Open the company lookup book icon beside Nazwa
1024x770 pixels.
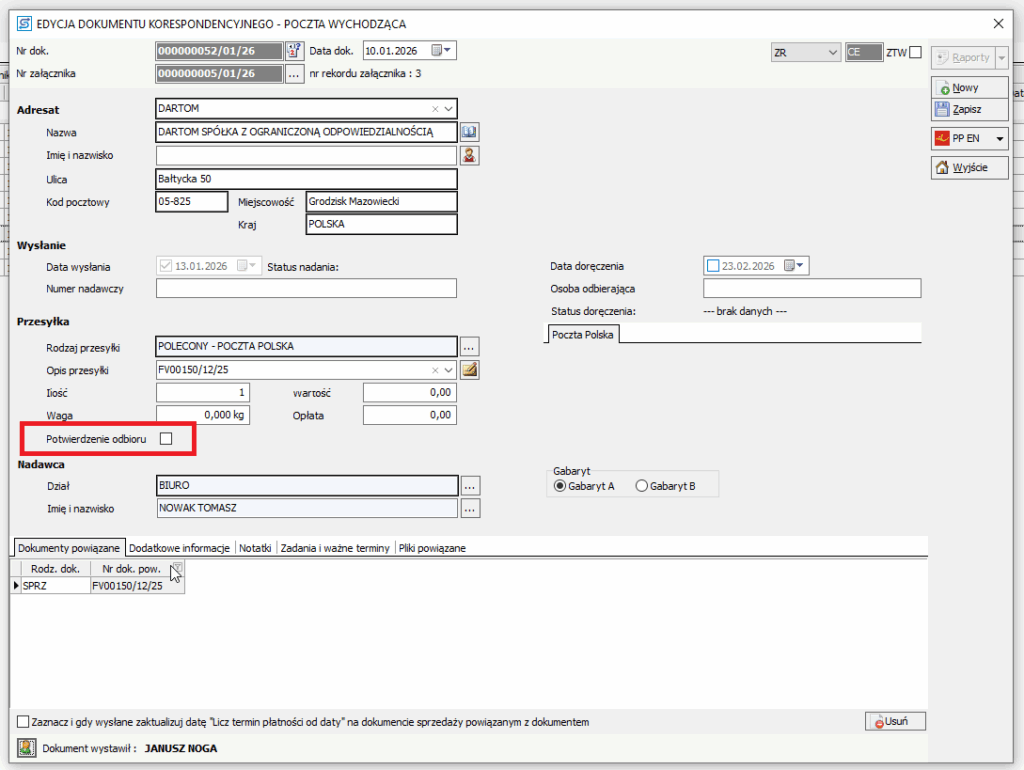pos(470,132)
